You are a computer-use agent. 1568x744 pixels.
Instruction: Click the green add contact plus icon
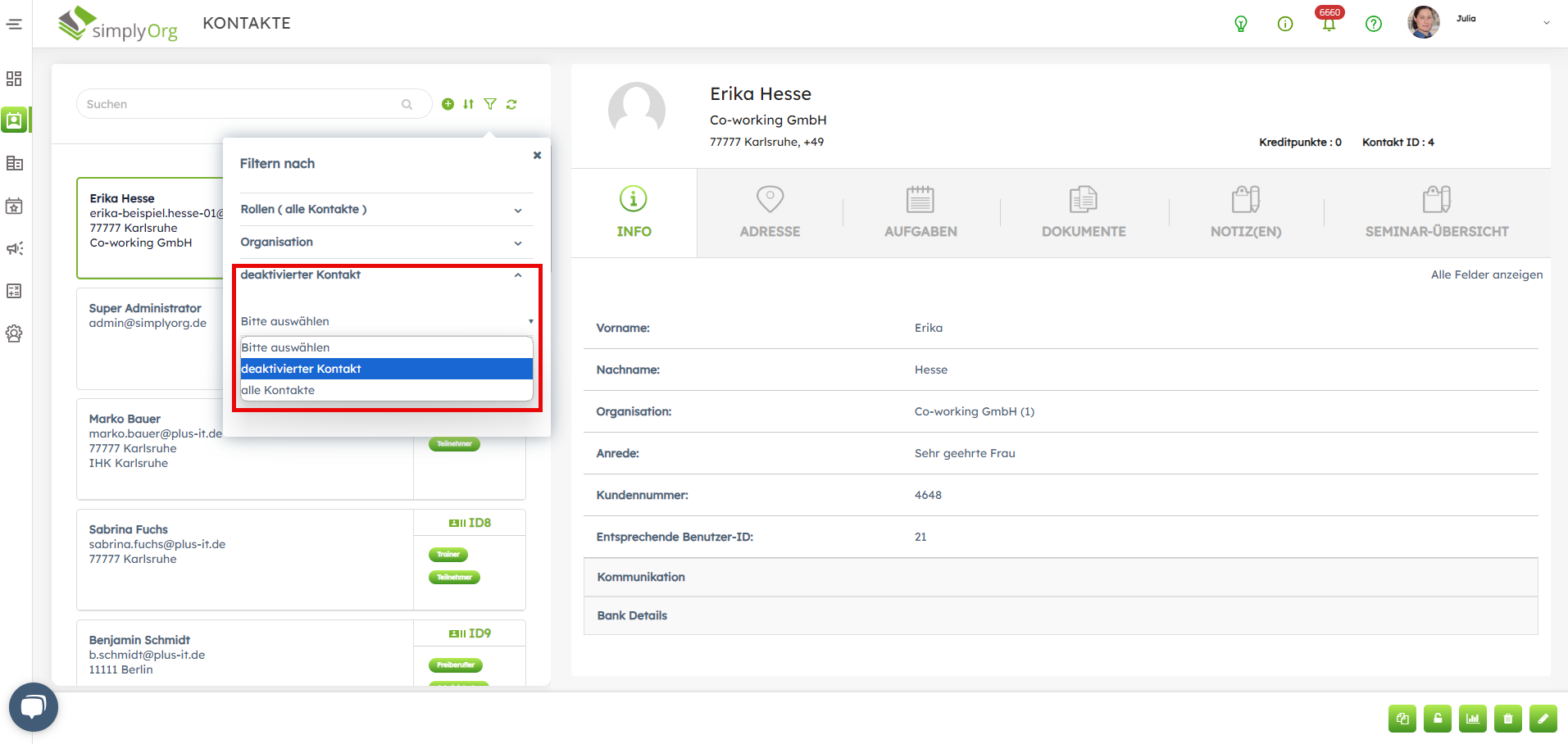coord(448,104)
